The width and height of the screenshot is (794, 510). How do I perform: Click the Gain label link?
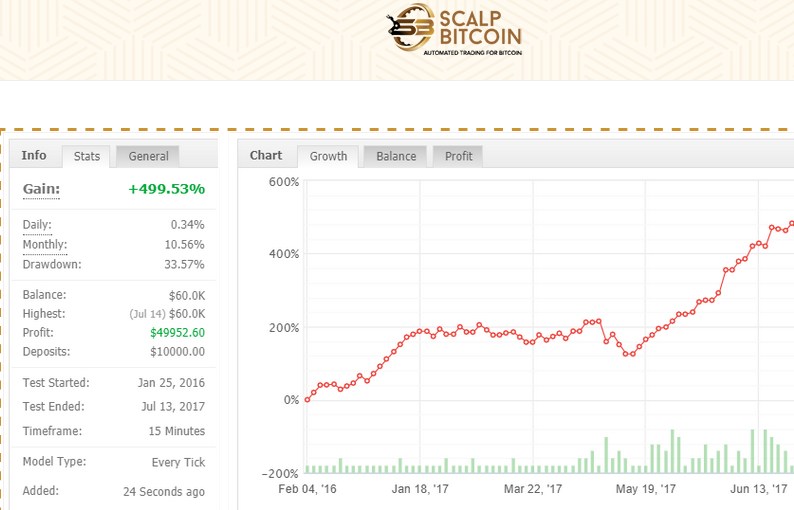tap(42, 189)
